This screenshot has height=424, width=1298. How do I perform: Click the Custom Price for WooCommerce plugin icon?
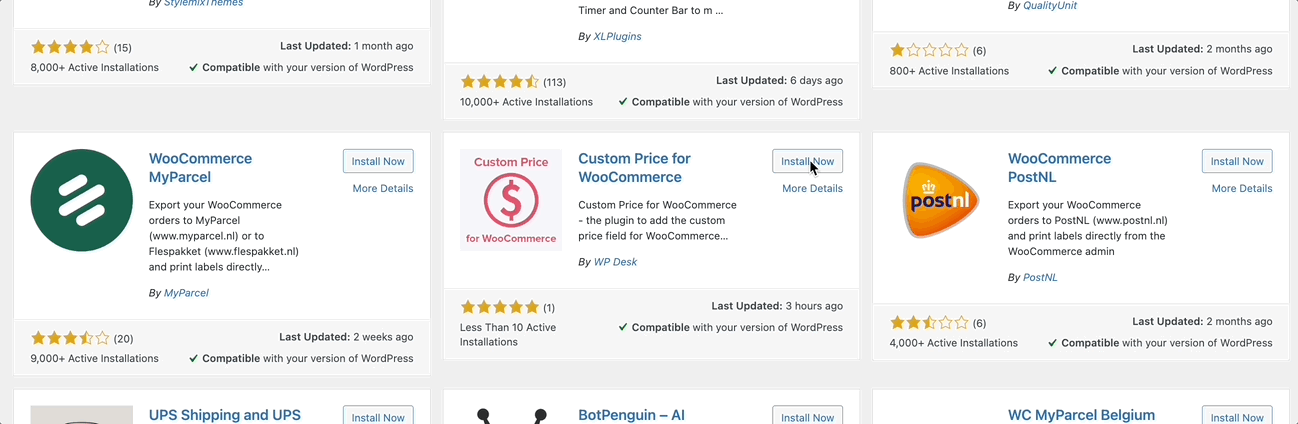pyautogui.click(x=511, y=200)
